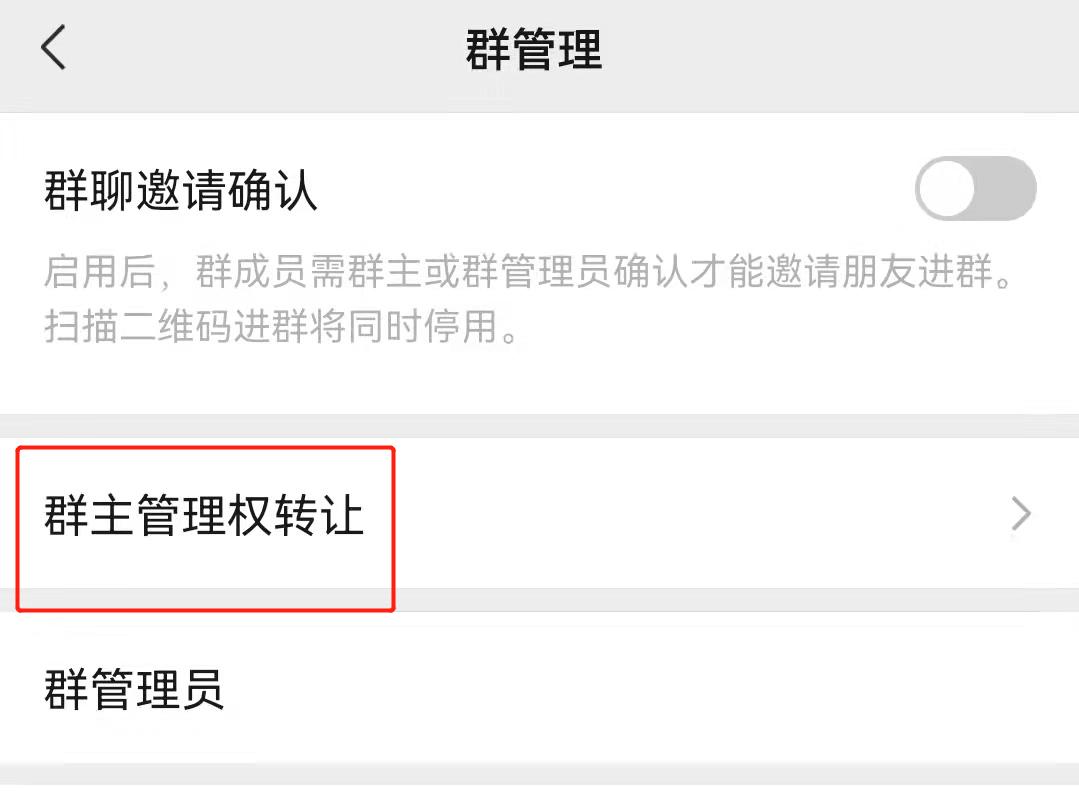Click the word 转让 in the transfer row
This screenshot has height=809, width=1079.
click(x=319, y=515)
